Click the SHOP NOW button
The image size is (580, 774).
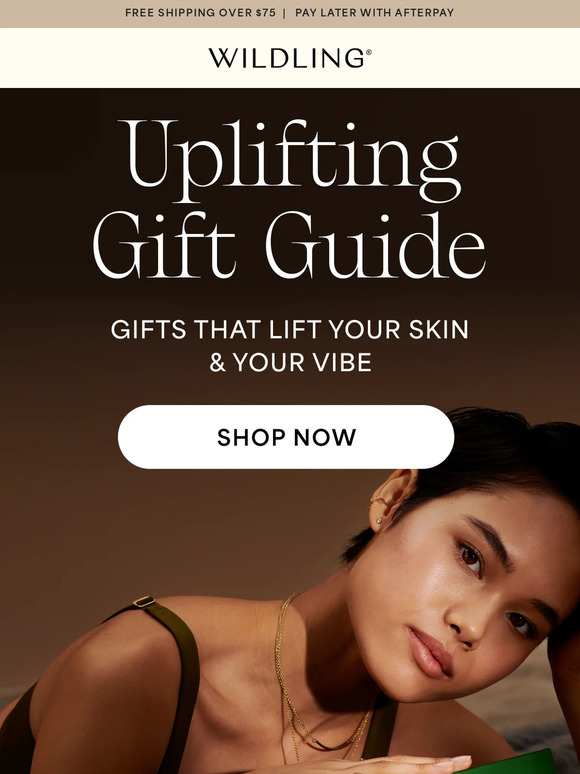point(286,437)
